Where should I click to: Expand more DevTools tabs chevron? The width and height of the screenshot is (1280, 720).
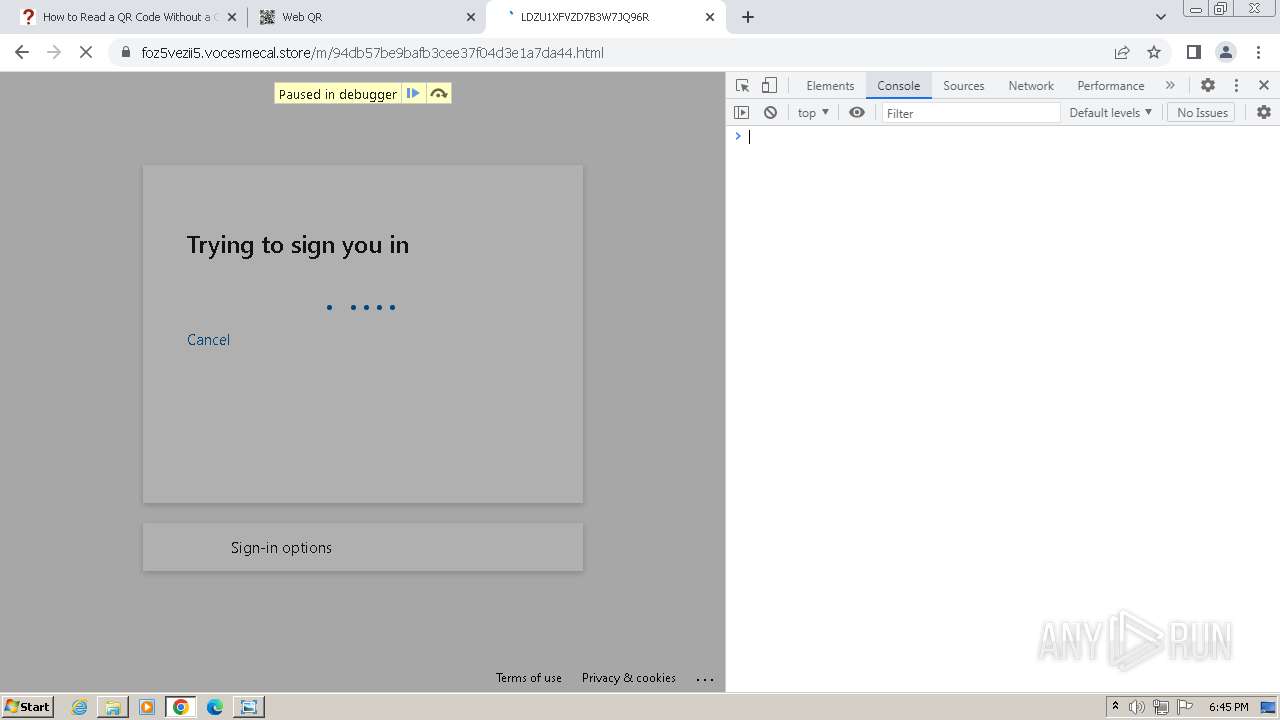click(x=1170, y=86)
